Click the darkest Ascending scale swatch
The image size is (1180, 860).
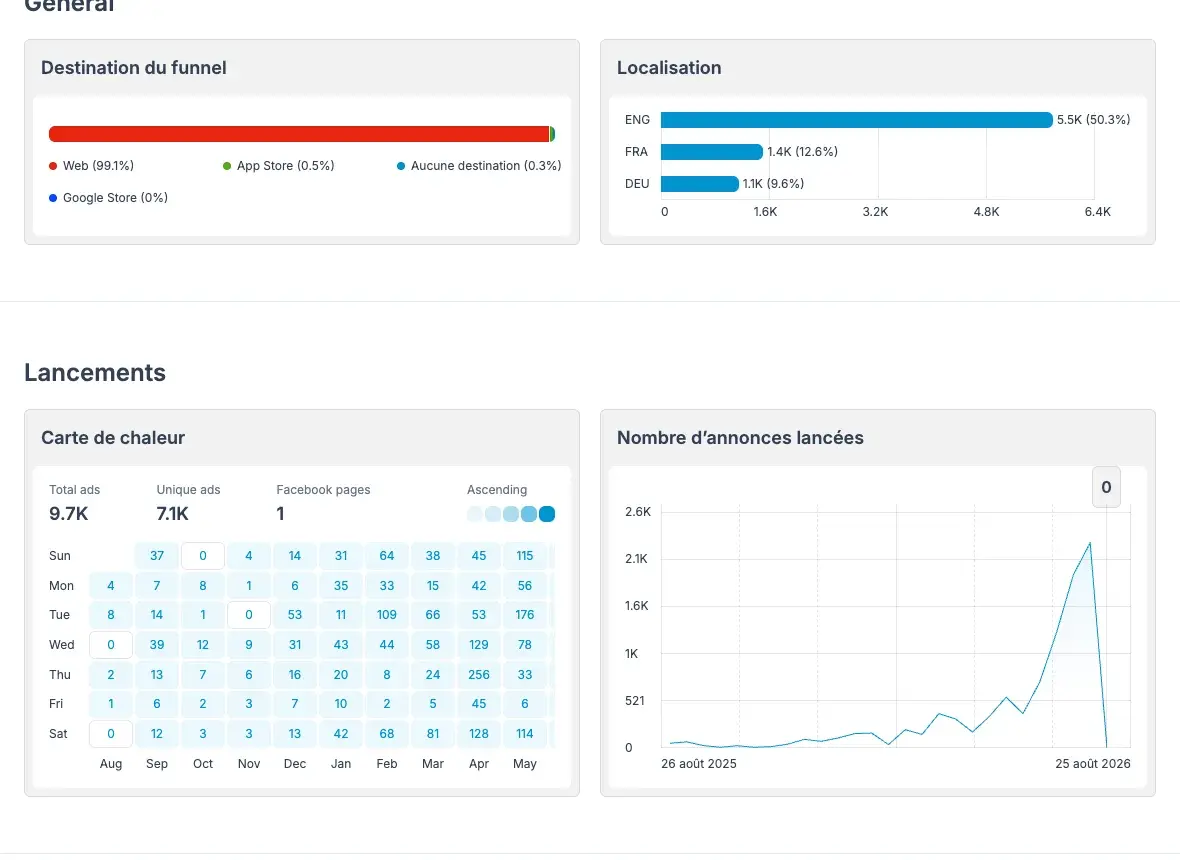(x=547, y=514)
